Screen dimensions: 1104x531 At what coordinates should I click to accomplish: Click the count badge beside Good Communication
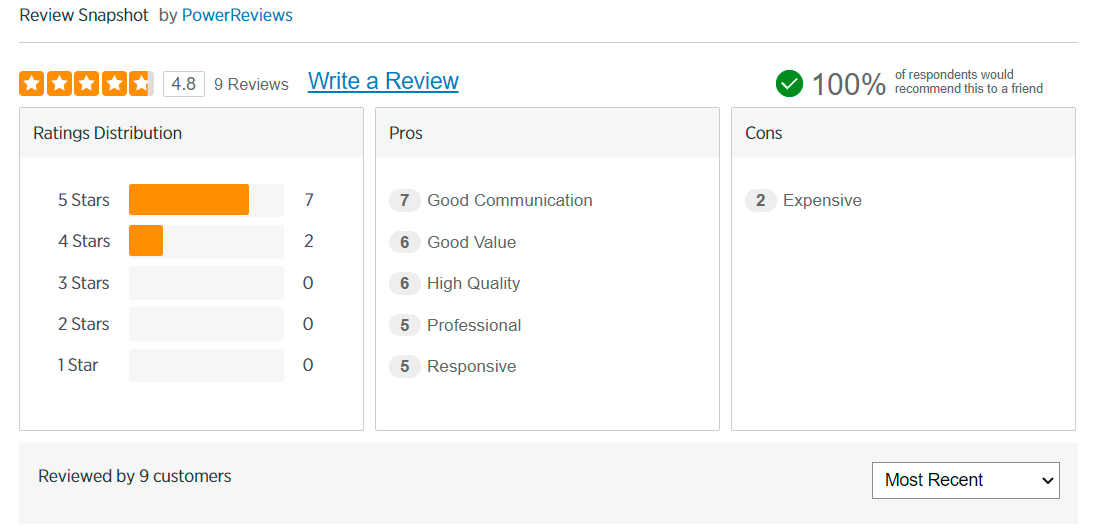pos(404,200)
